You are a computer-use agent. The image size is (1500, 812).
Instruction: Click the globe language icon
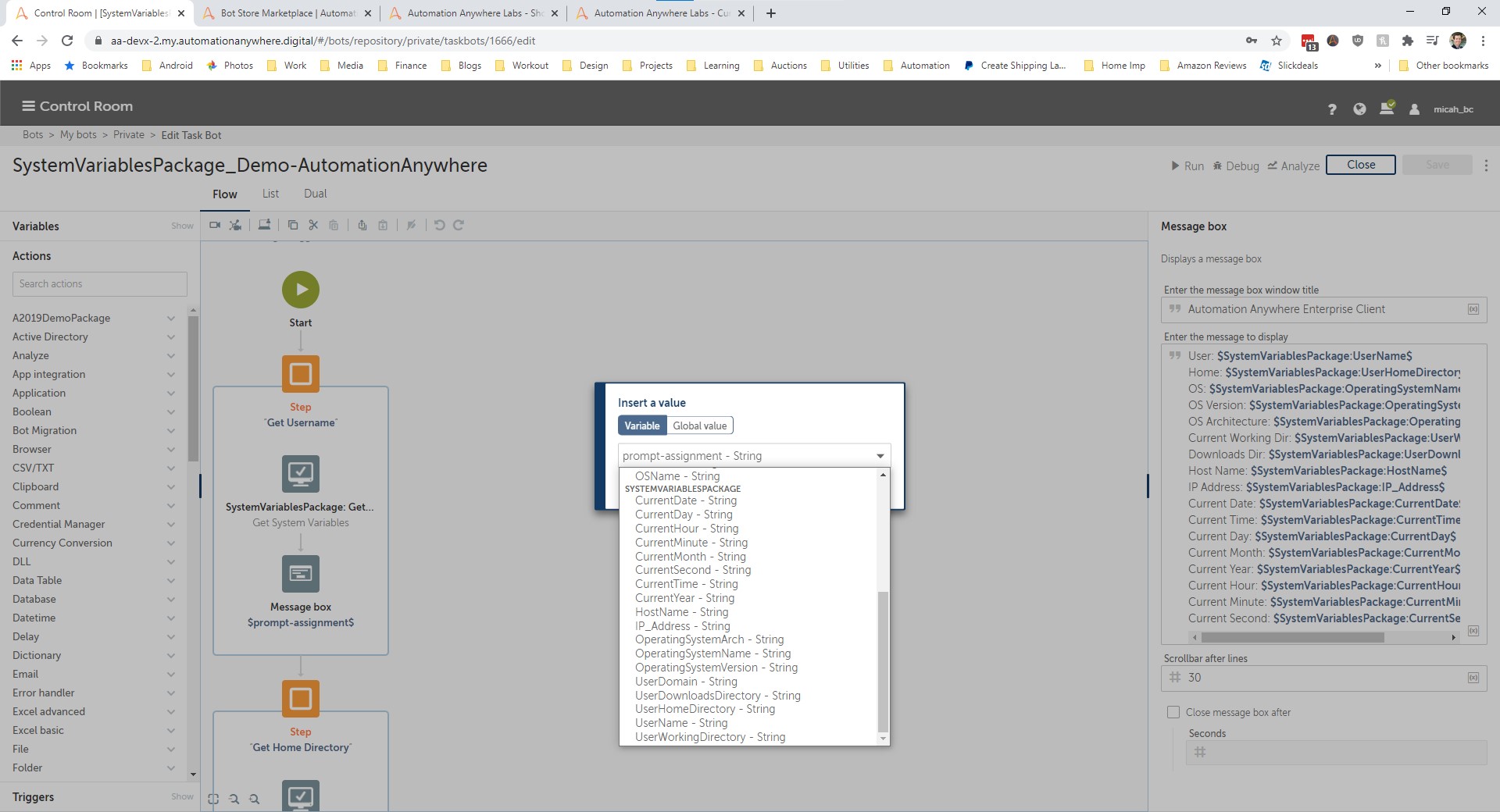pyautogui.click(x=1359, y=109)
